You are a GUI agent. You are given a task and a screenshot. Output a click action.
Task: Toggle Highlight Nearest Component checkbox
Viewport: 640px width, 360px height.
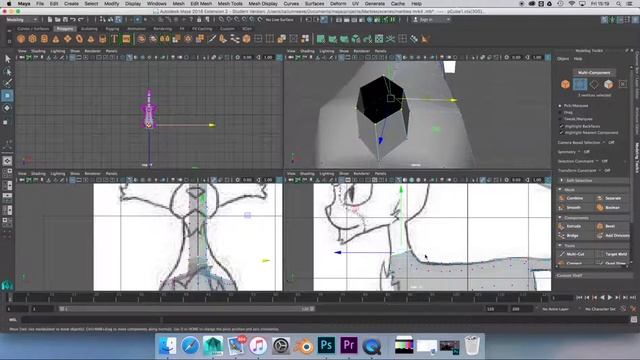click(x=562, y=133)
